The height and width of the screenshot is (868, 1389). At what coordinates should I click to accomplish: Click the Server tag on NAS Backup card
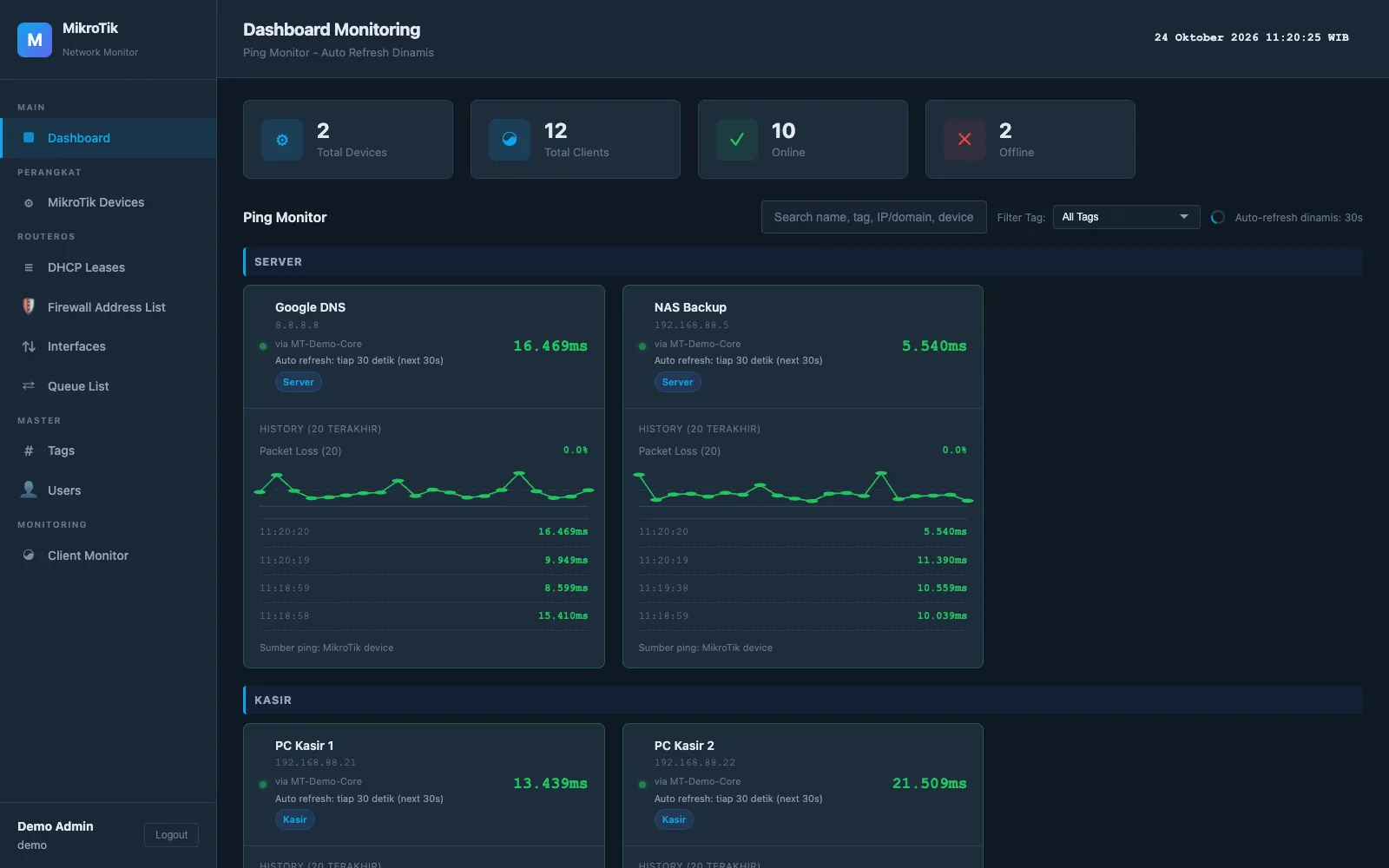[x=677, y=382]
